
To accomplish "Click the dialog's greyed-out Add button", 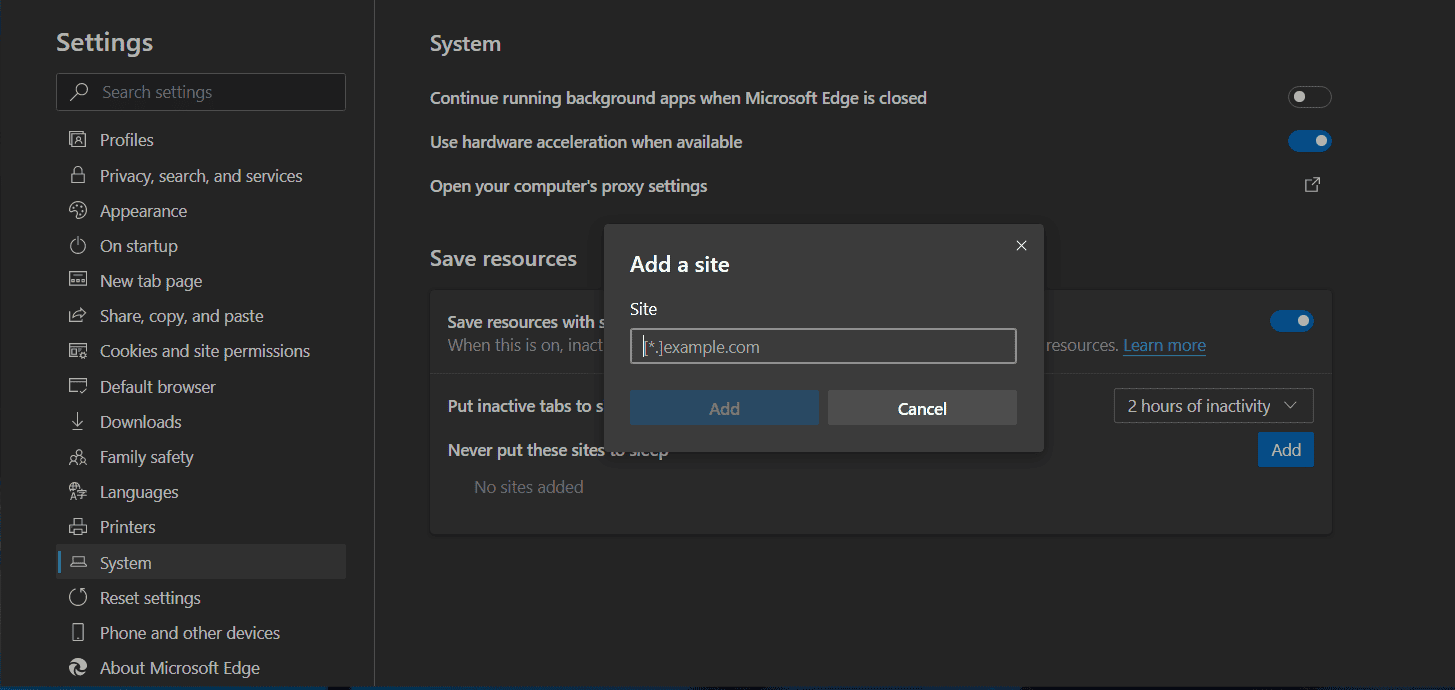I will 724,408.
